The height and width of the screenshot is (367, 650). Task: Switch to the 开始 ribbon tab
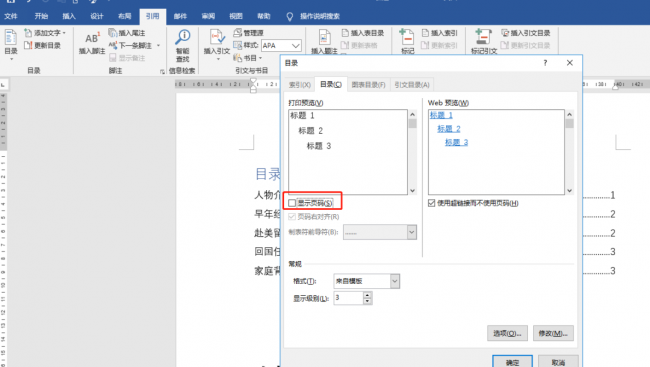41,16
